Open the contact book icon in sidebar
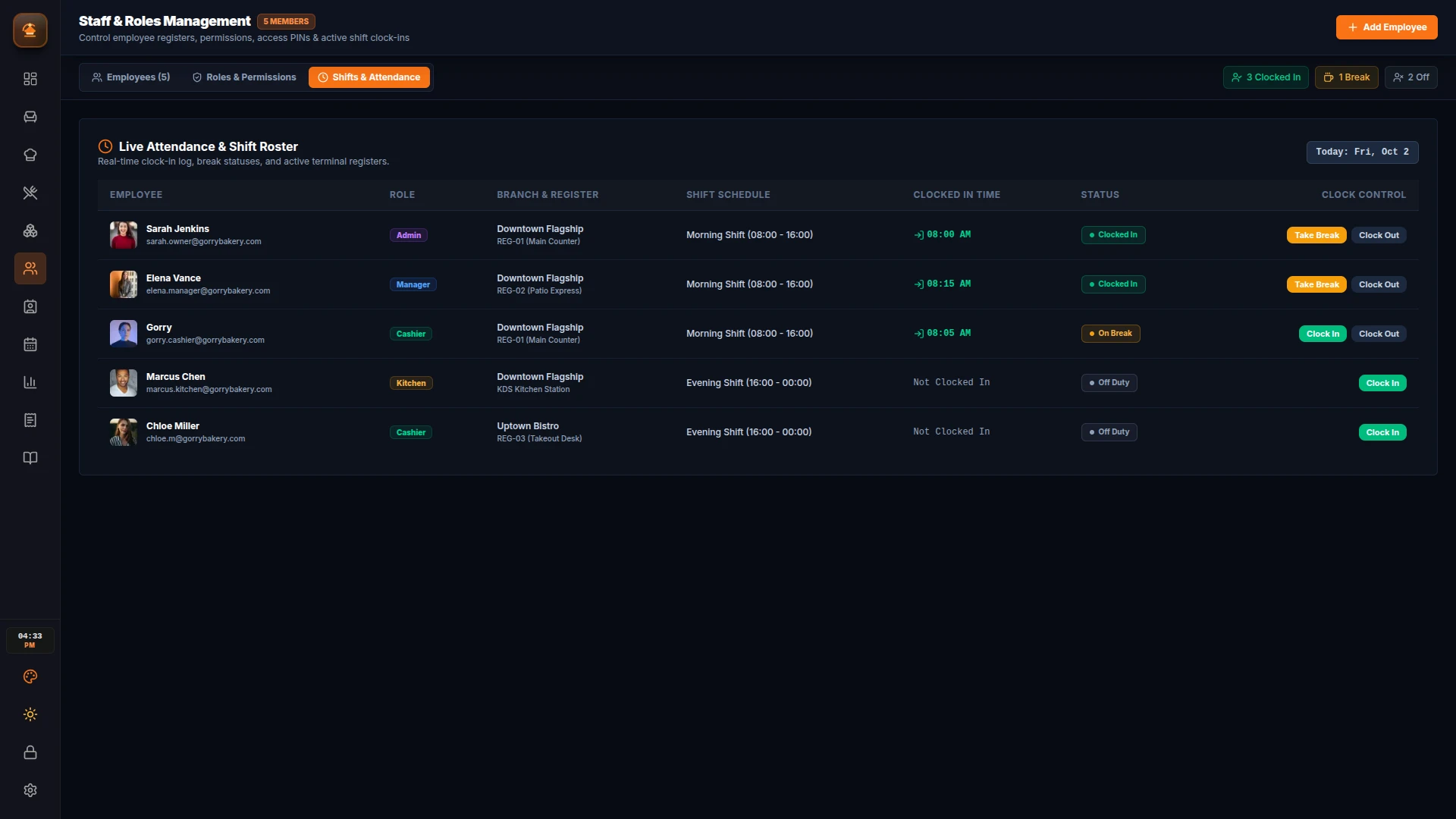The width and height of the screenshot is (1456, 819). point(30,306)
